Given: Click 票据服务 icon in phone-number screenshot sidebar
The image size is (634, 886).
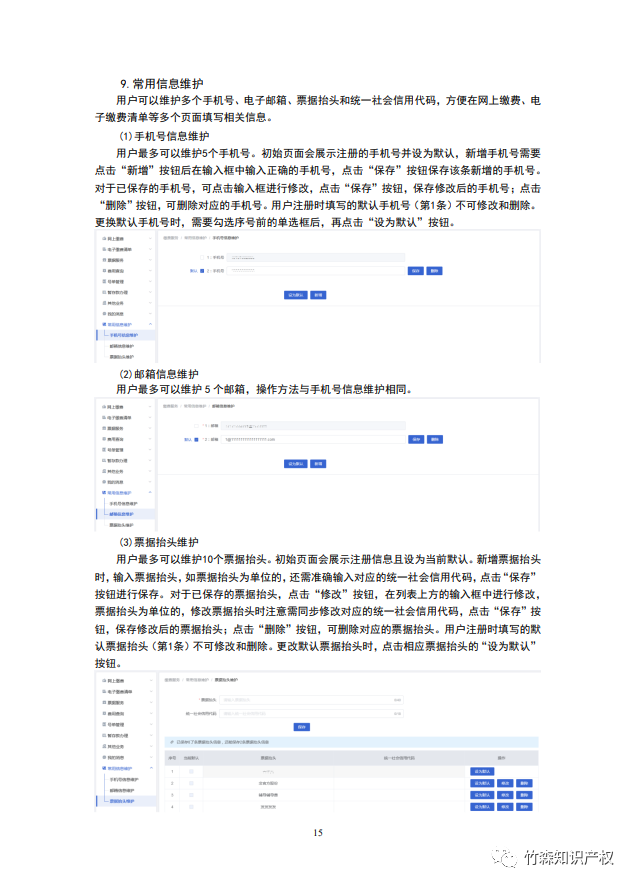Looking at the screenshot, I should (x=104, y=260).
